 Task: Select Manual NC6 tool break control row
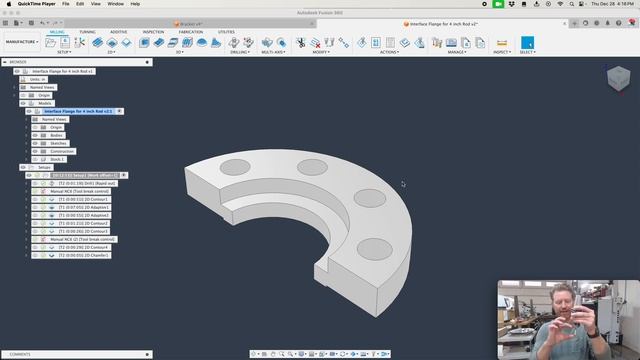(71, 191)
